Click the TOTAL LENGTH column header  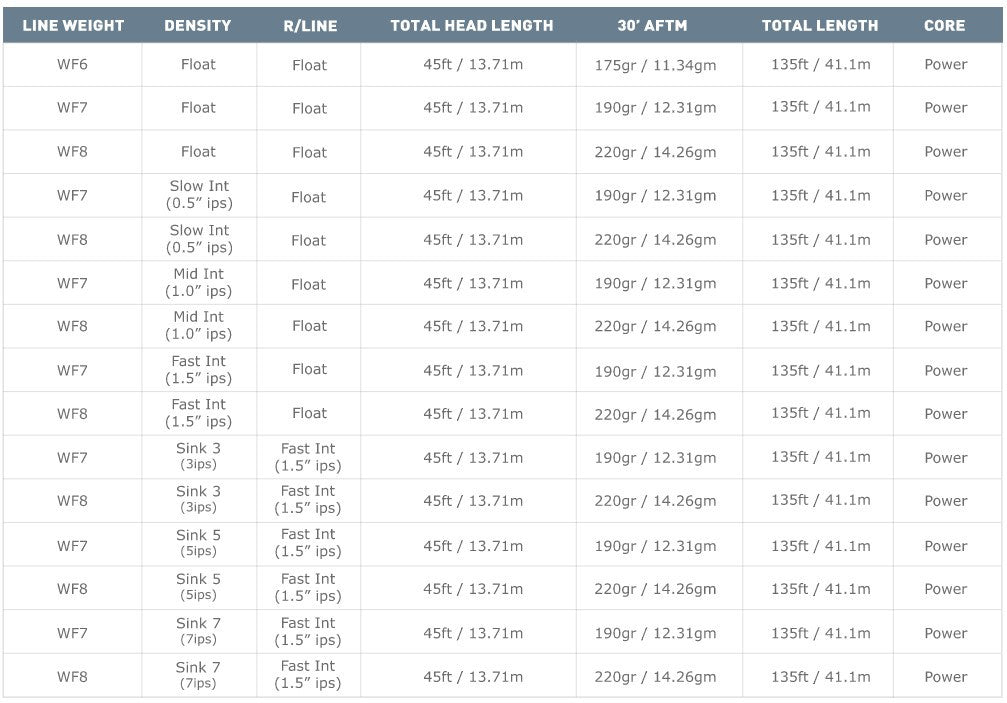pyautogui.click(x=819, y=26)
